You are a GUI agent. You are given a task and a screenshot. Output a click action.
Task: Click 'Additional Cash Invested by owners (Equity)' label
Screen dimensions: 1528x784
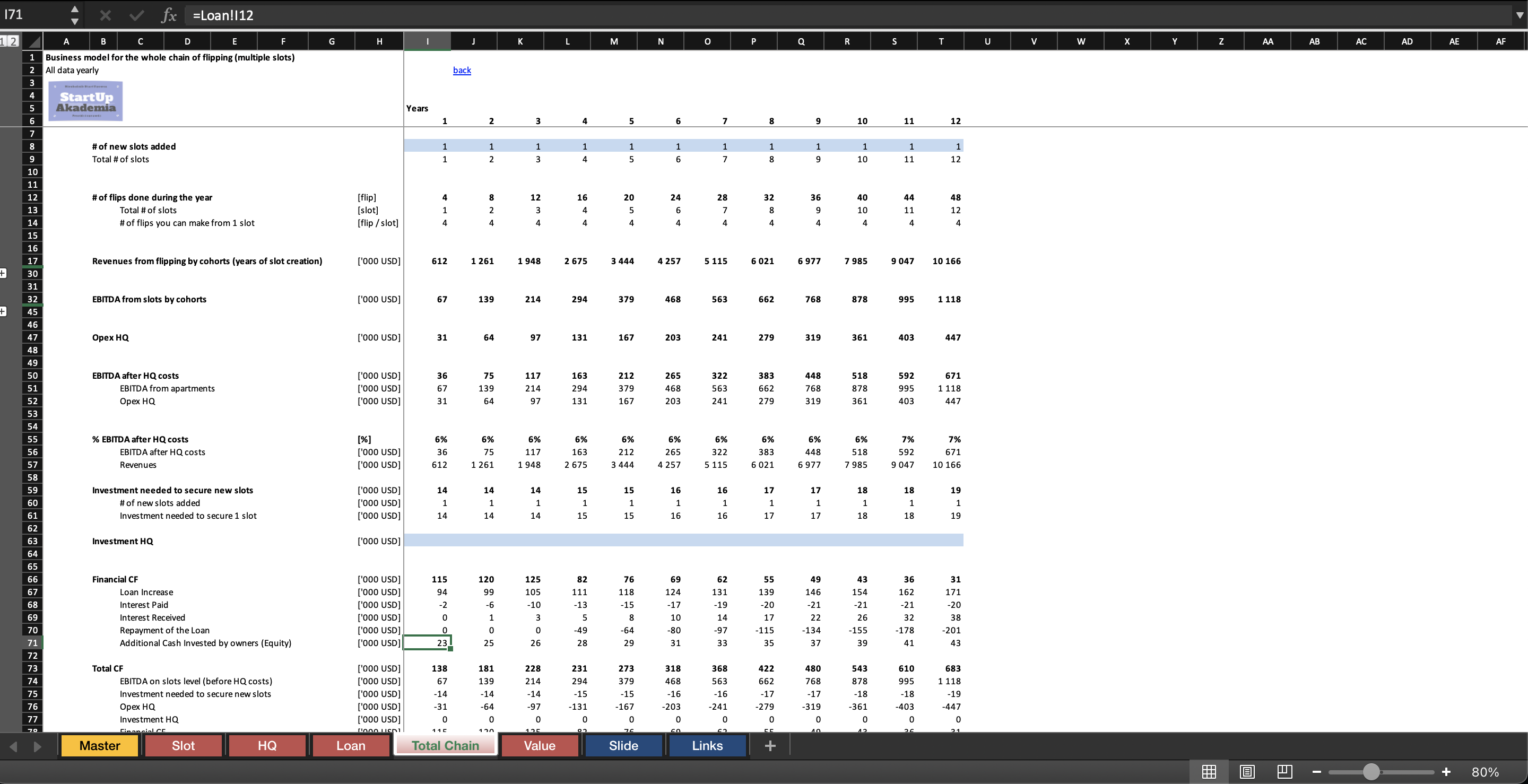(x=205, y=643)
